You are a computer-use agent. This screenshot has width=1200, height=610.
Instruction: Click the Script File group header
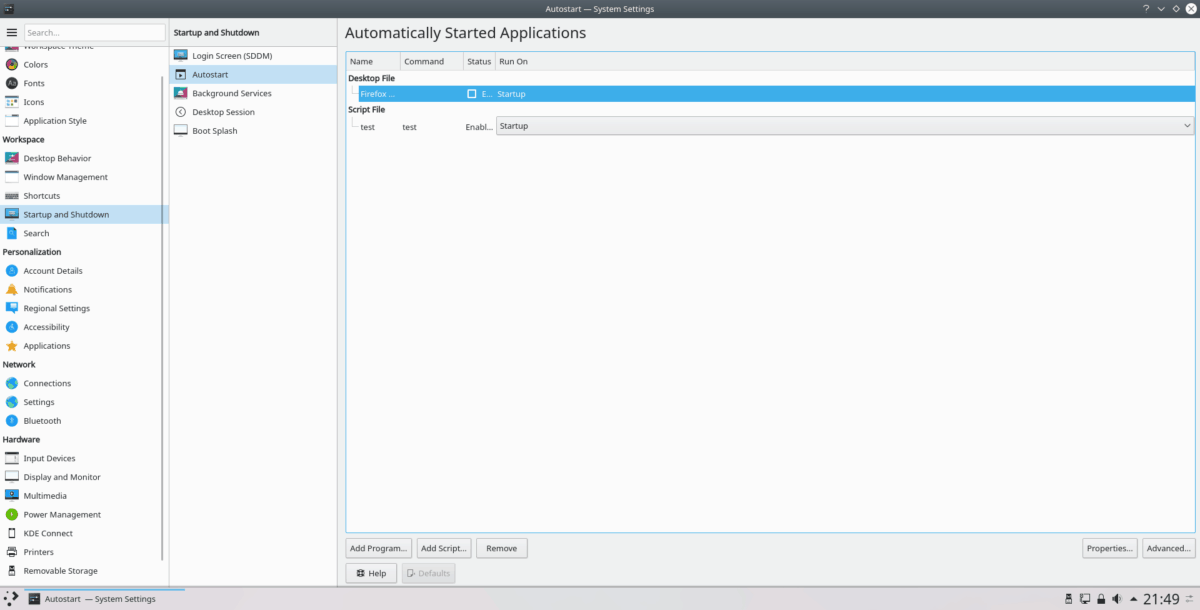(x=366, y=110)
